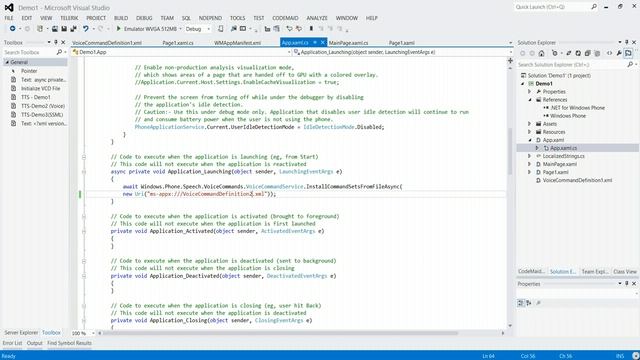Click the Save All toolbar icon

tap(73, 29)
